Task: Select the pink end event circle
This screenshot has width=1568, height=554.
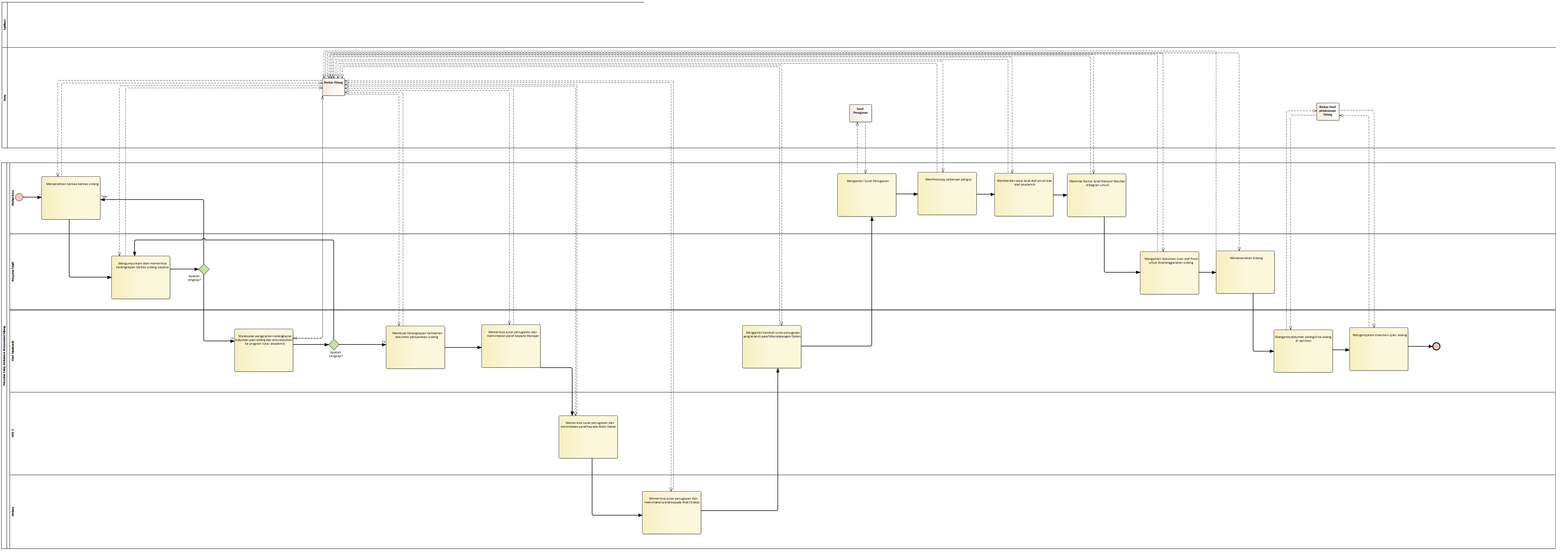Action: pos(1436,346)
